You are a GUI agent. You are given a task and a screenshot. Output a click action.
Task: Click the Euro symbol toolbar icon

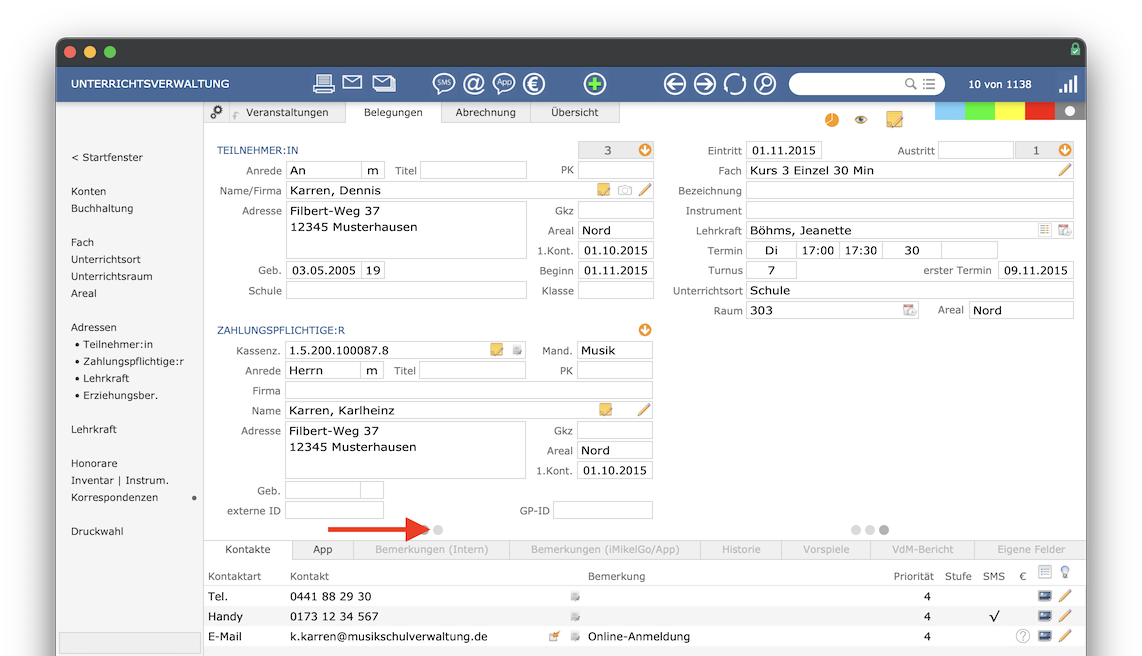click(x=534, y=84)
